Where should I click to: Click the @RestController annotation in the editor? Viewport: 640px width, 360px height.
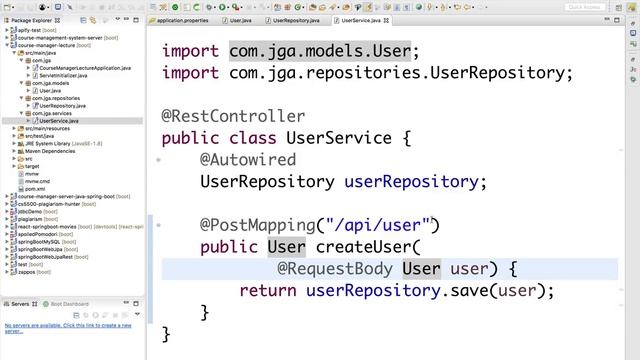click(233, 116)
